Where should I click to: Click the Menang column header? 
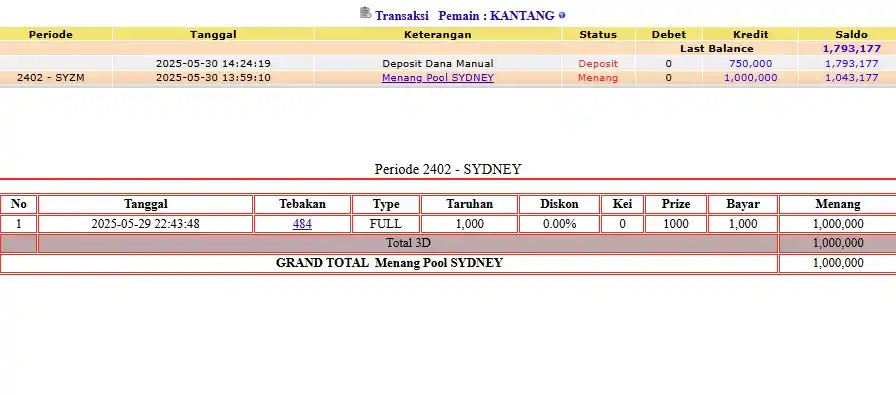point(838,204)
